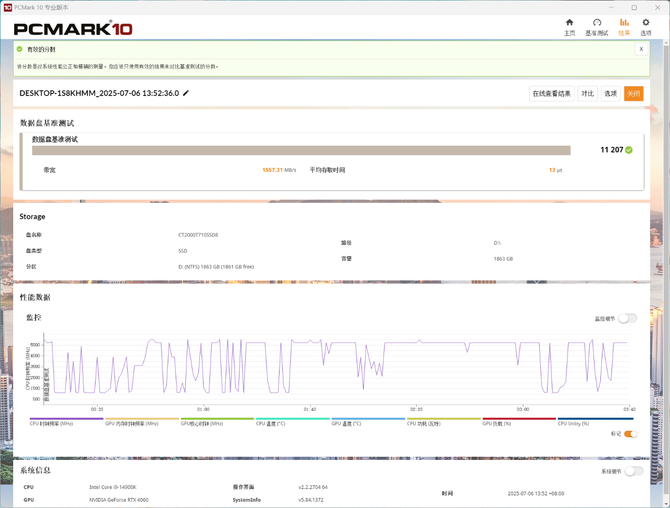Screen dimensions: 670x508
Task: Toggle the 系统细节 (system details) switch
Action: (634, 471)
